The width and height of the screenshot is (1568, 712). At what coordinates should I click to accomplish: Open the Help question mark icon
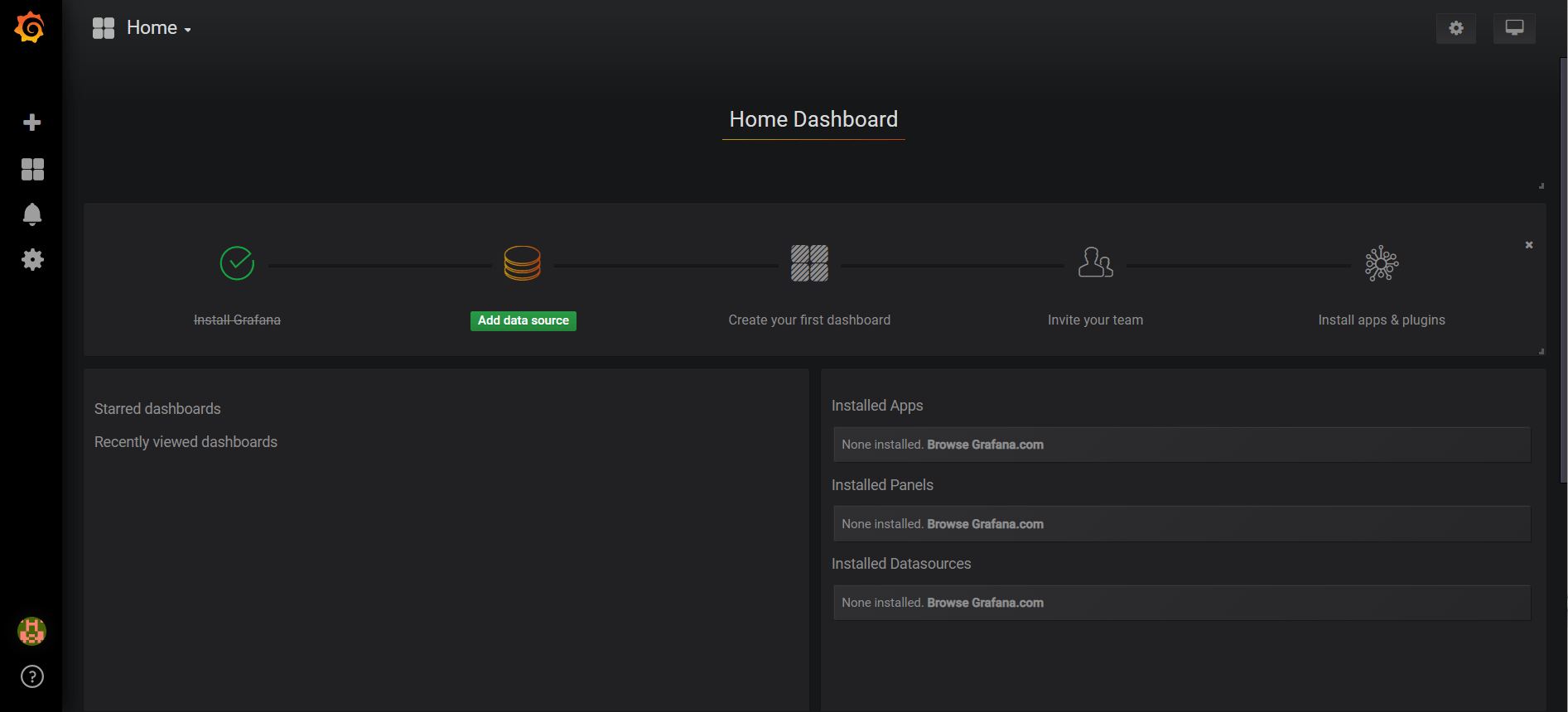tap(32, 677)
